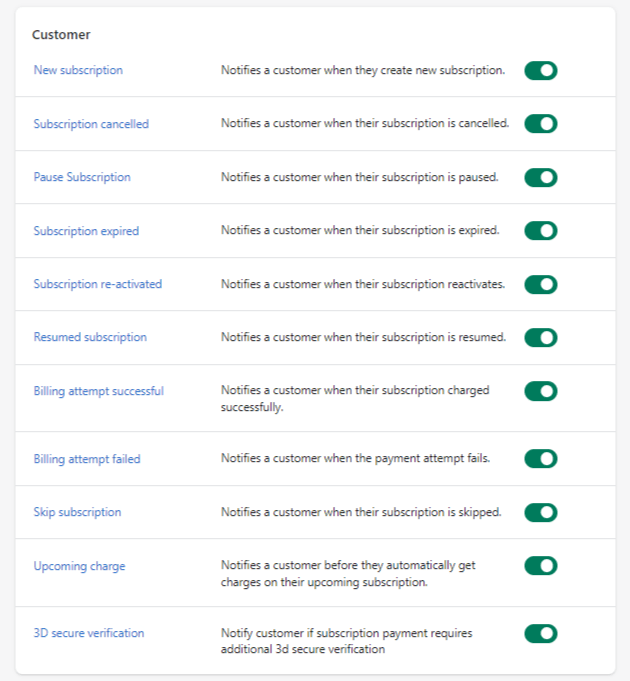Open the Upcoming charge link

coord(79,566)
